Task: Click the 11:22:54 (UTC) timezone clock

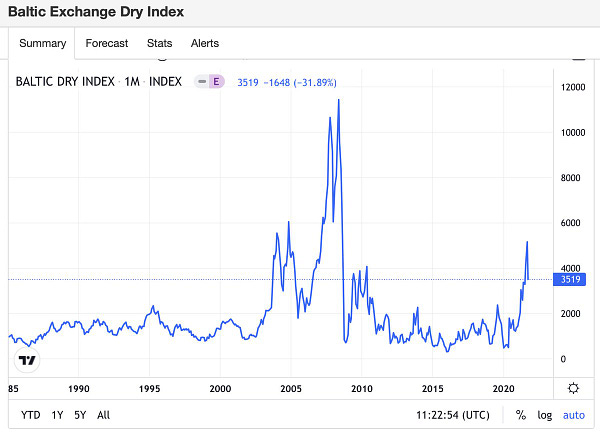Action: (x=453, y=415)
